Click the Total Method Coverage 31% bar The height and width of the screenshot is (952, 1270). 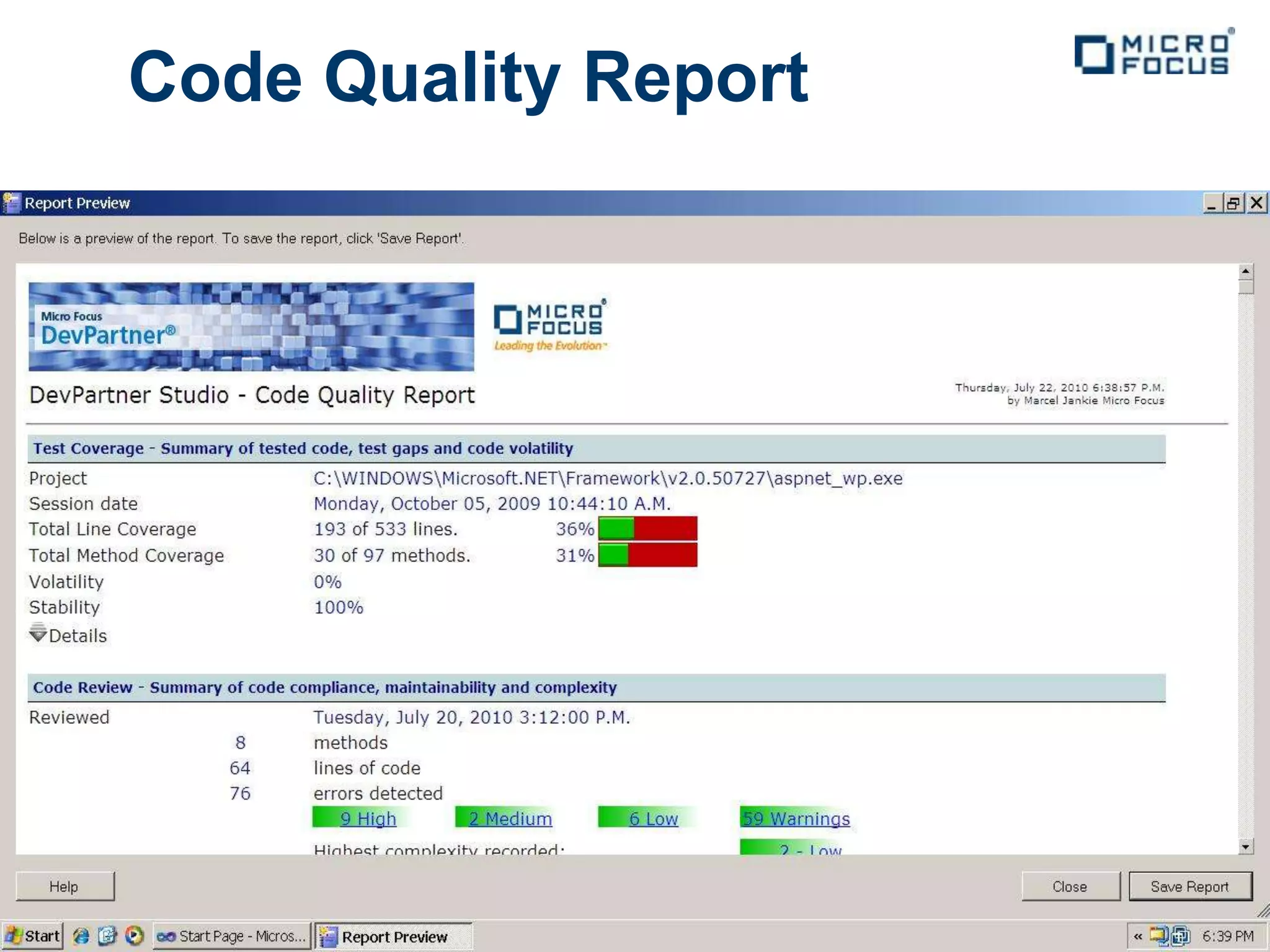point(647,555)
